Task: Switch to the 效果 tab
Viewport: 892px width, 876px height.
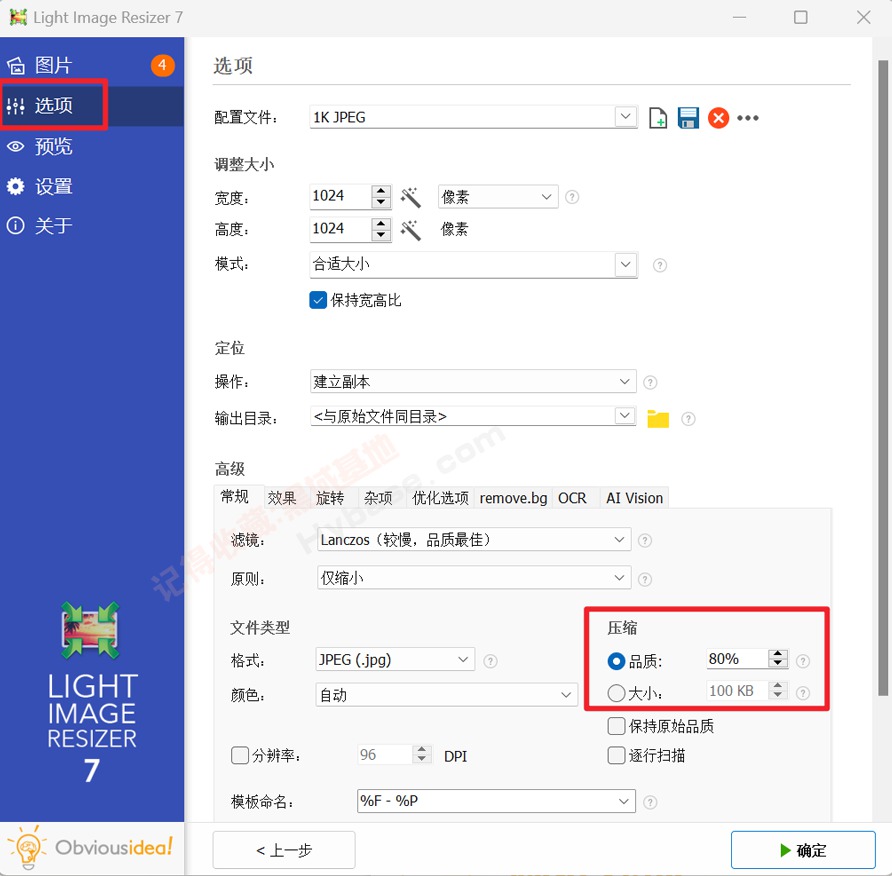Action: pos(282,497)
